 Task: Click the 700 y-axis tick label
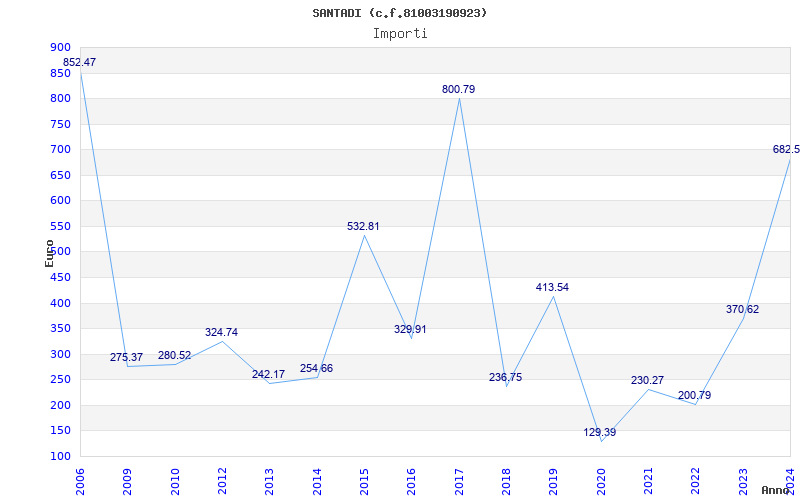click(60, 149)
